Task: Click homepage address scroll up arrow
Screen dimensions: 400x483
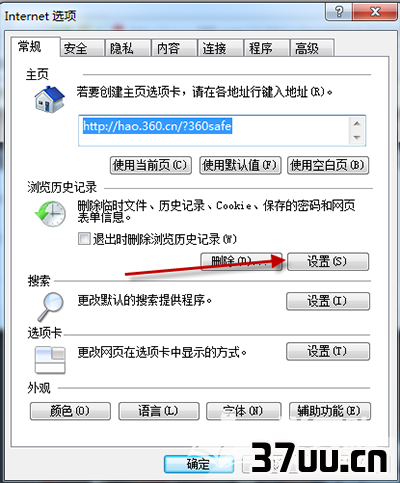Action: [x=357, y=124]
